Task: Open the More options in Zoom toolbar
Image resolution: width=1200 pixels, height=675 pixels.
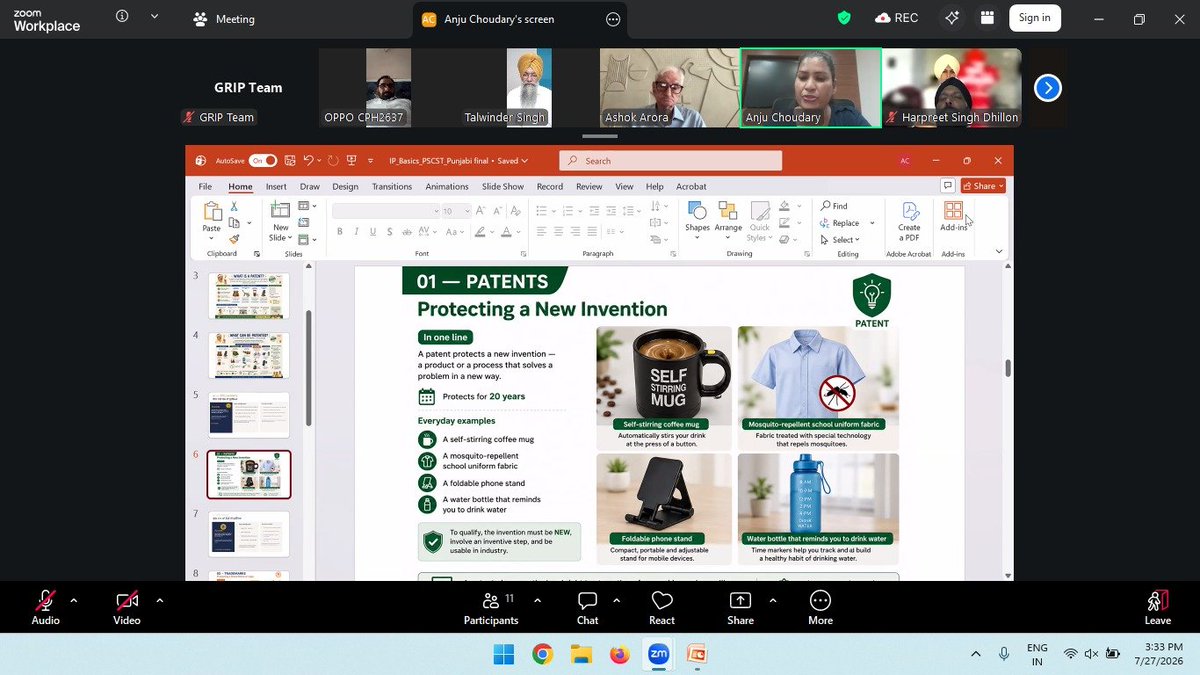Action: click(x=820, y=607)
